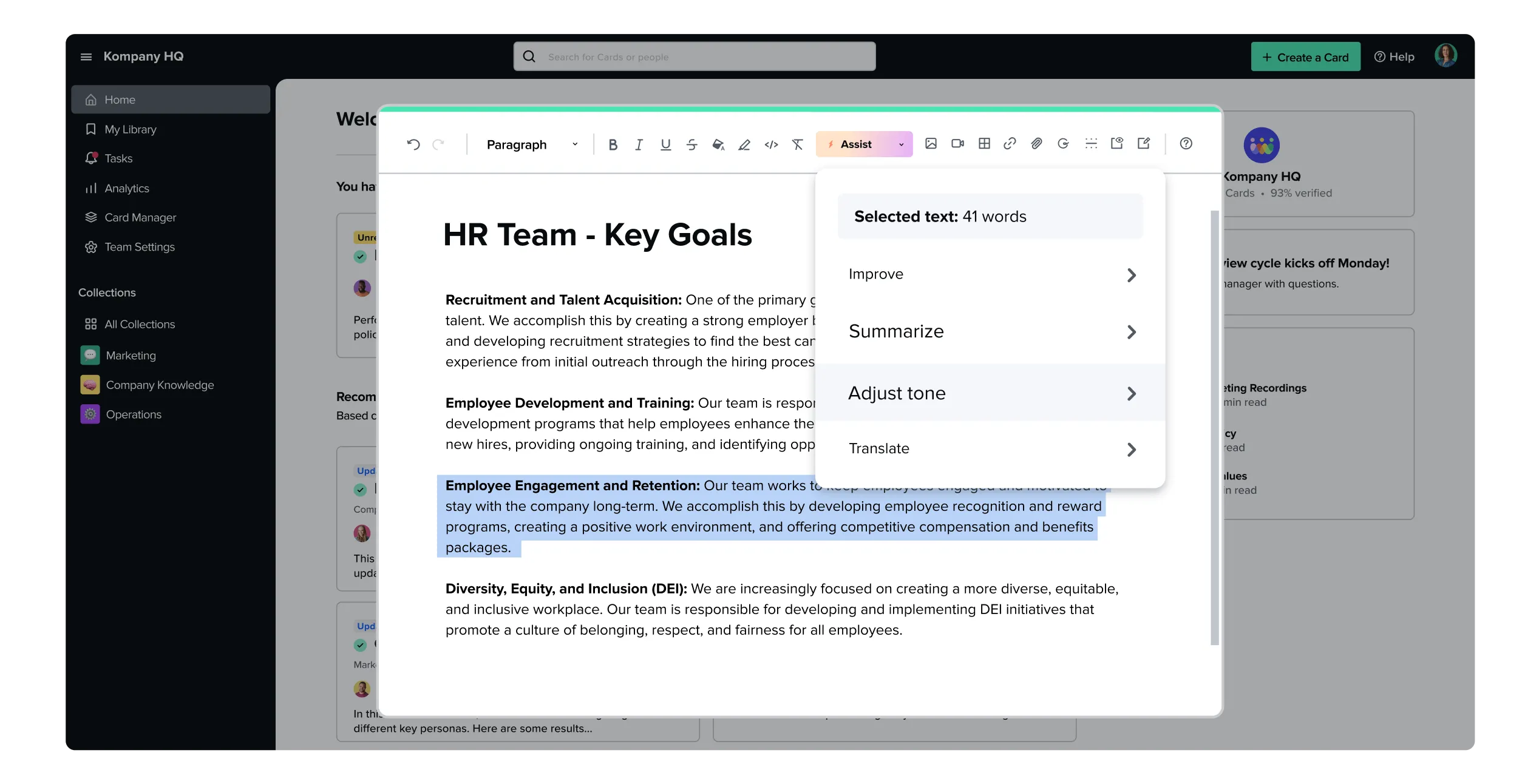Toggle bold formatting
This screenshot has width=1539, height=784.
tap(613, 144)
